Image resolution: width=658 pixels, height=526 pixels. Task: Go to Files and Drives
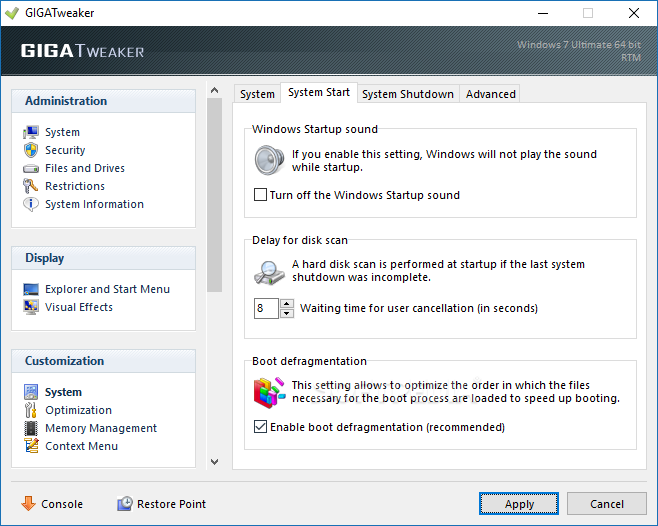85,168
